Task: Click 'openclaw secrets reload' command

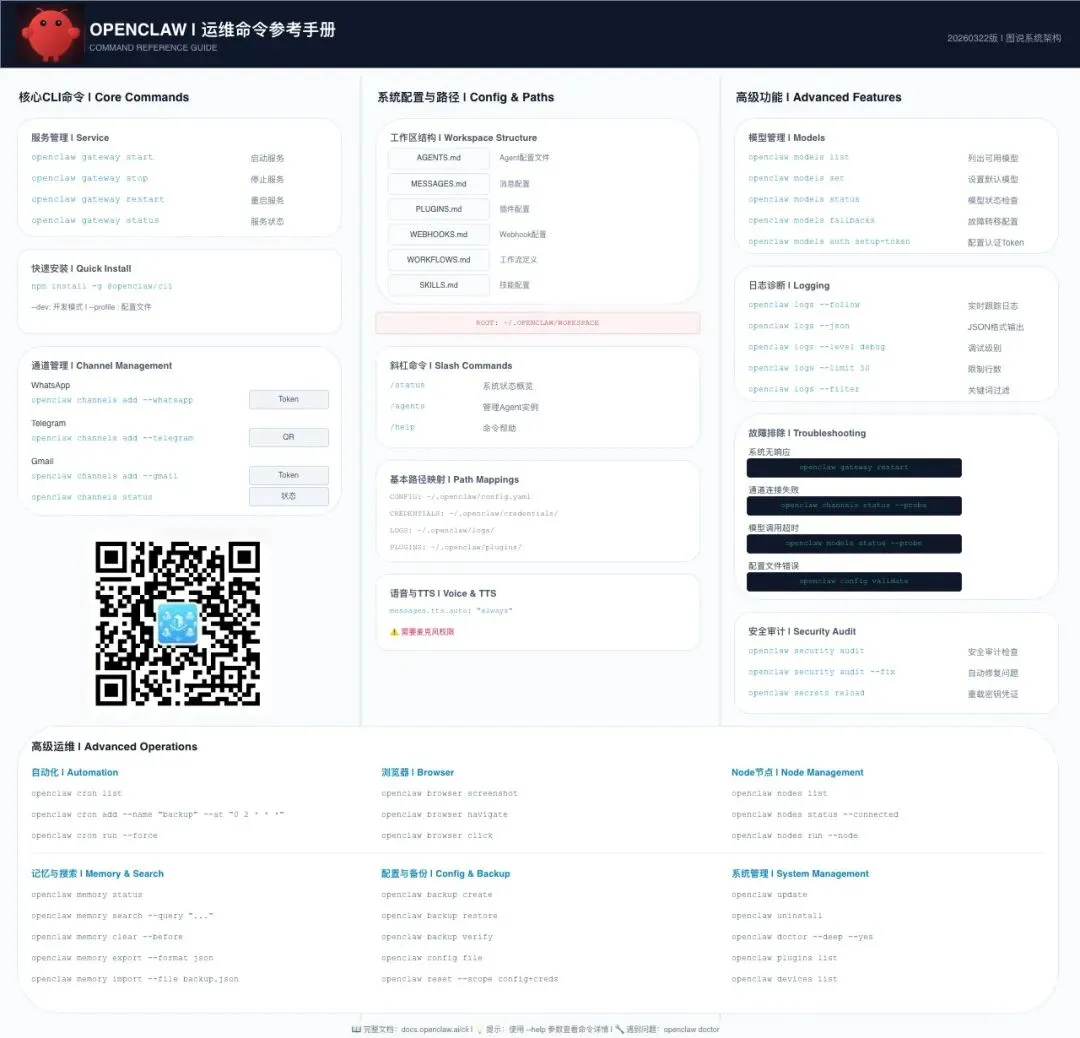Action: coord(807,693)
